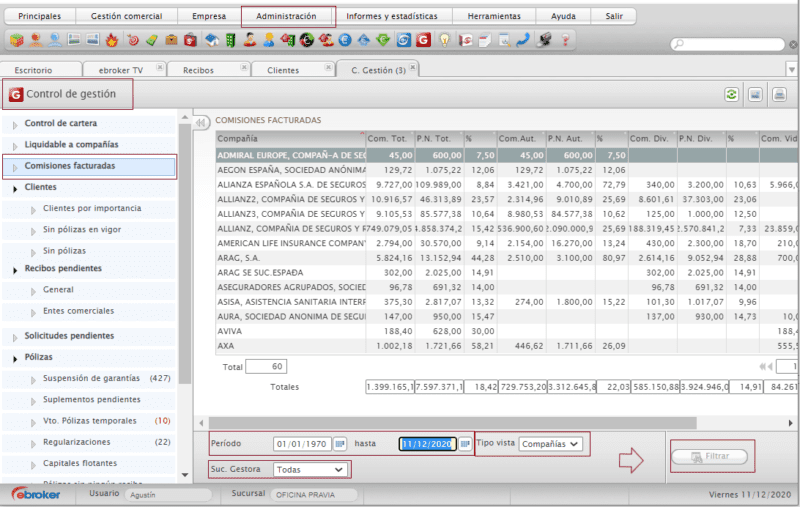Image resolution: width=800 pixels, height=507 pixels.
Task: Click the hasta date field 11/12/2020
Action: 427,444
